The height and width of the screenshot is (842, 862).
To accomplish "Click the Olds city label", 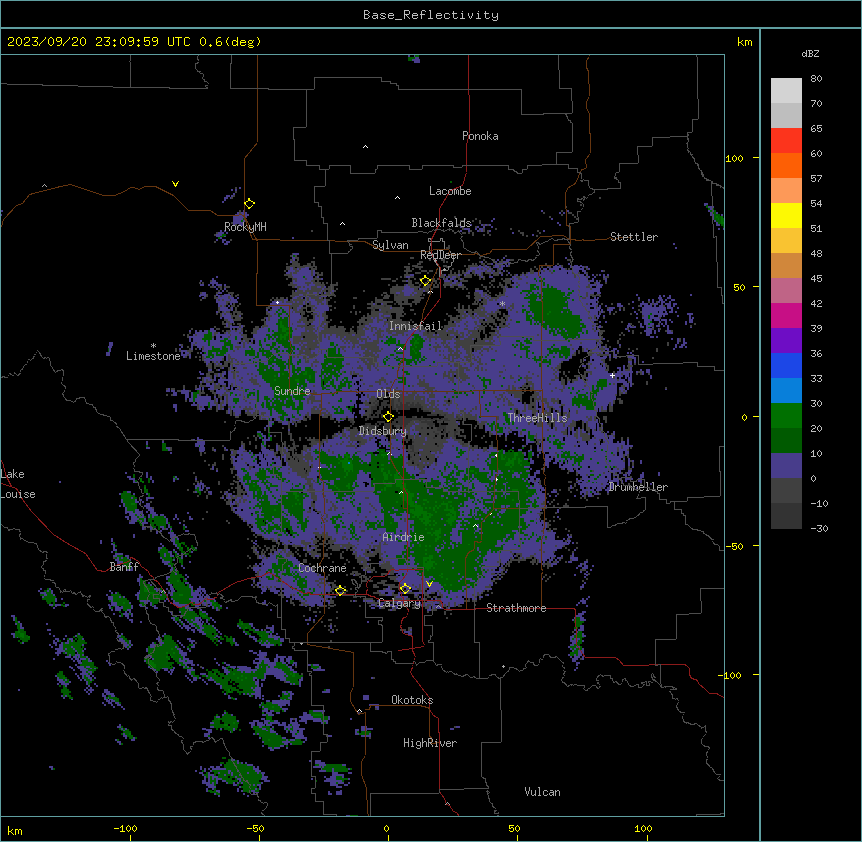I will coord(388,394).
